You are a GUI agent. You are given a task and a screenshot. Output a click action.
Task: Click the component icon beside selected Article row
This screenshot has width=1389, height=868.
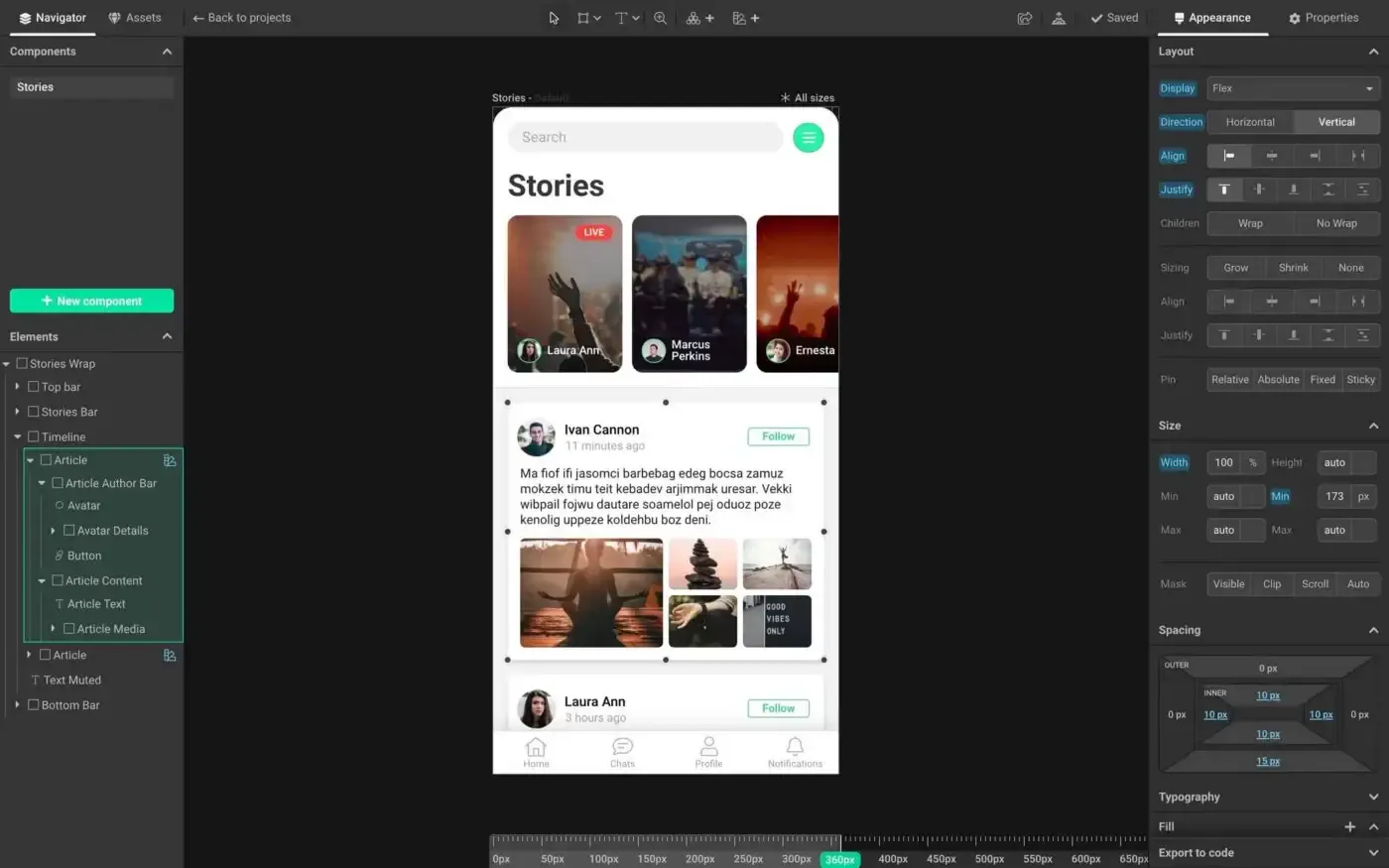pos(170,460)
